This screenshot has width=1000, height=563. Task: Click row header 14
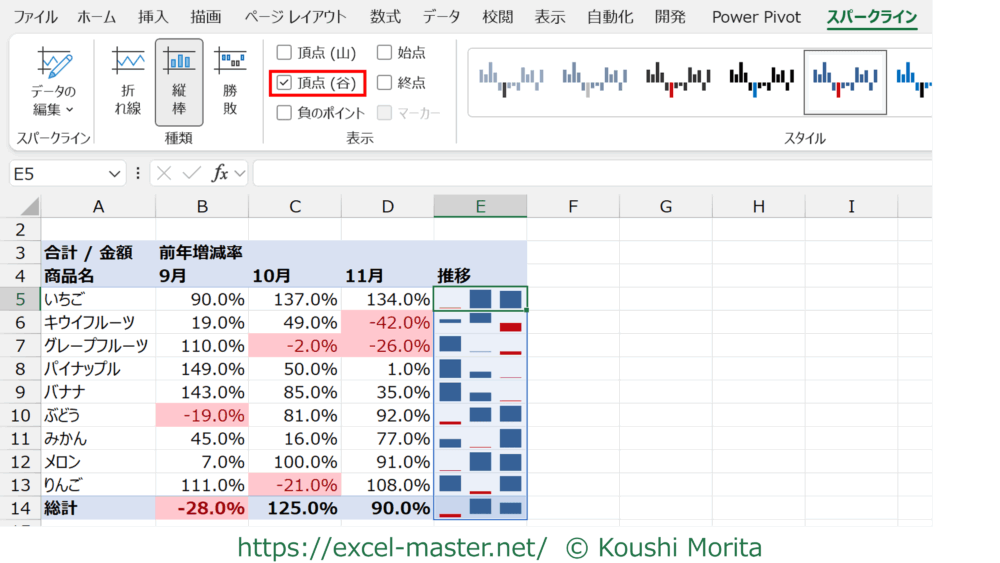pos(20,508)
